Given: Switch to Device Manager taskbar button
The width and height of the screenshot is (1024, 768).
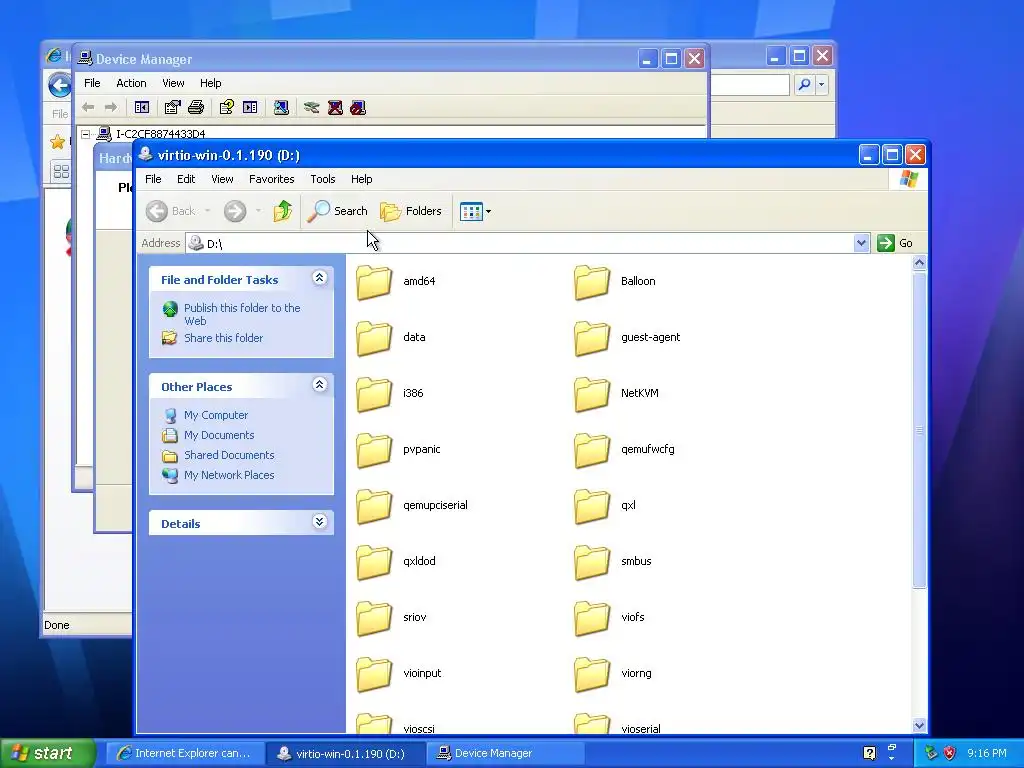Looking at the screenshot, I should click(x=503, y=753).
